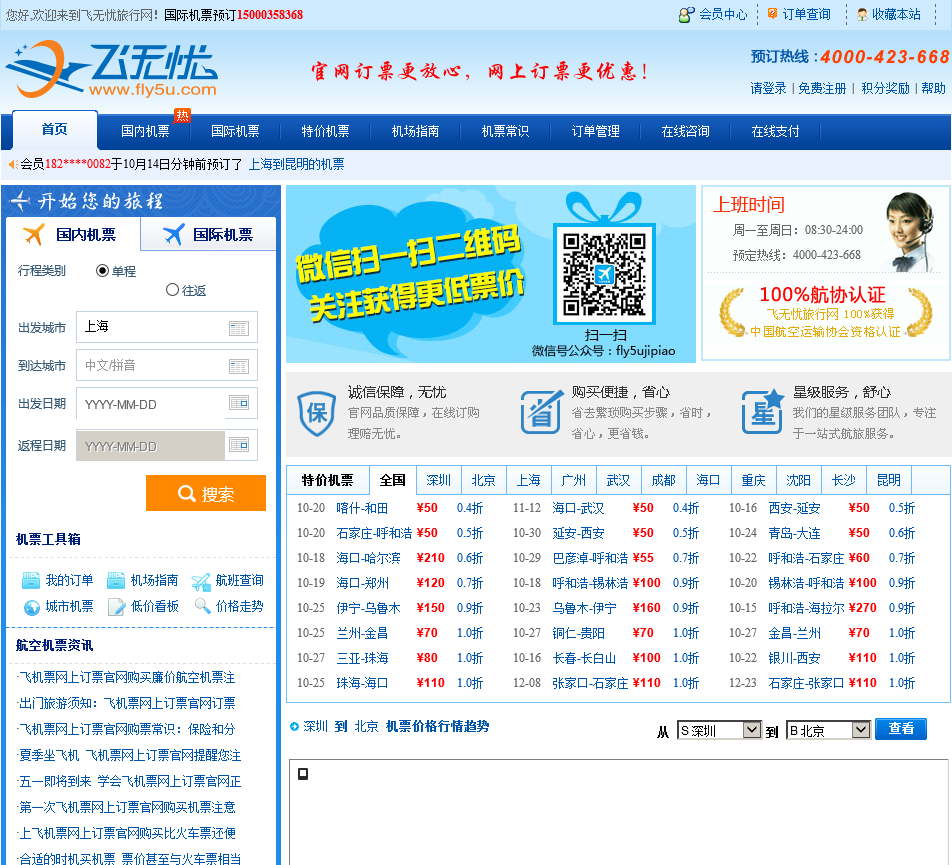This screenshot has height=865, width=952.
Task: Open the 在线支付 navigation item
Action: point(775,131)
